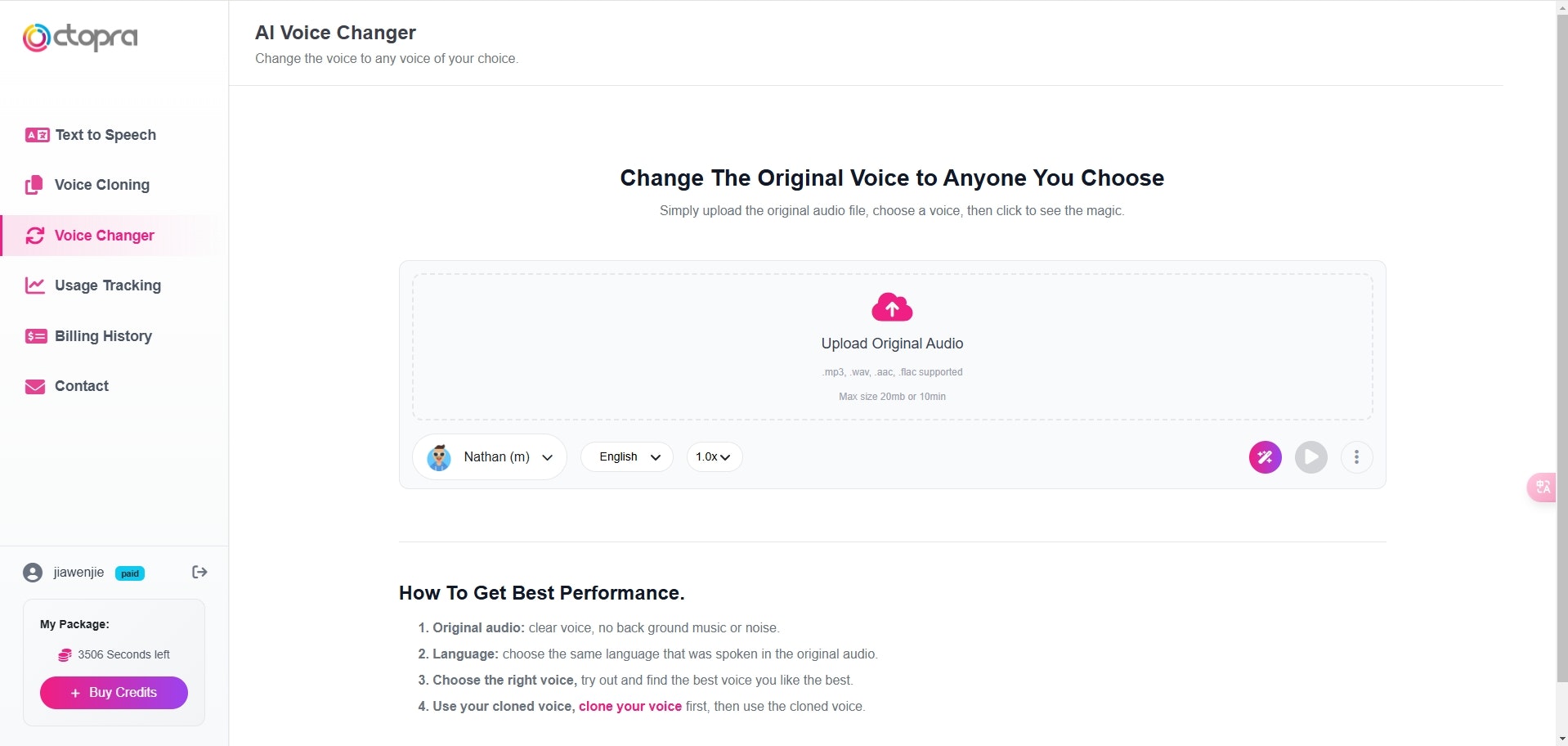The height and width of the screenshot is (746, 1568).
Task: Click the Buy Credits button
Action: [x=114, y=693]
